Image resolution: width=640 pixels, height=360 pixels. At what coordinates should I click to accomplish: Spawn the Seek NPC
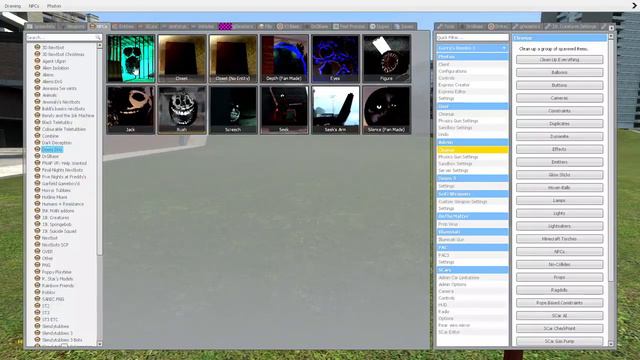point(284,110)
